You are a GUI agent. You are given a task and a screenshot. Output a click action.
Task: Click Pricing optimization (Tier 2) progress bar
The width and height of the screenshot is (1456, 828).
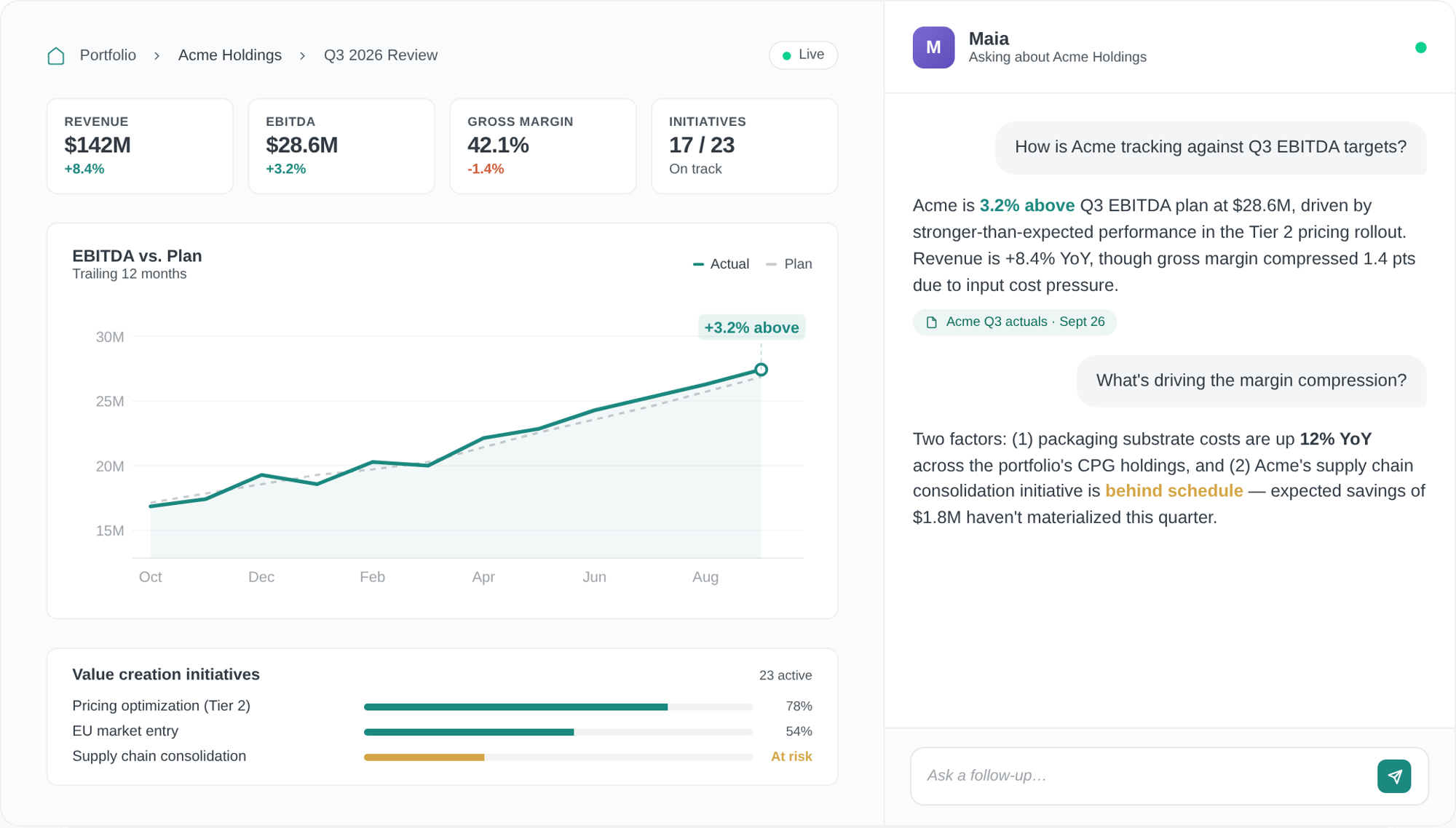558,707
